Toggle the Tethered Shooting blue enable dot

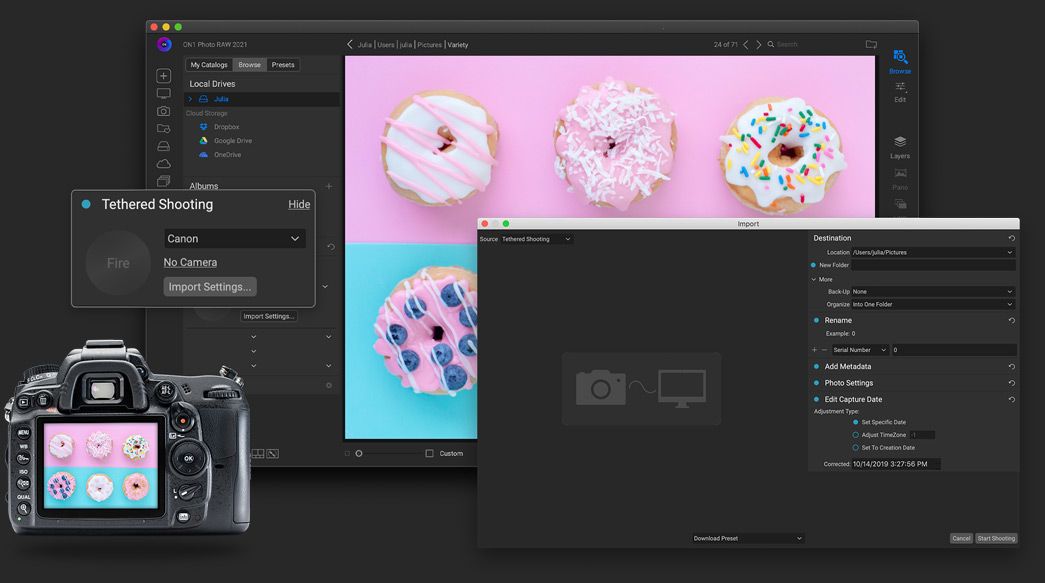(86, 205)
